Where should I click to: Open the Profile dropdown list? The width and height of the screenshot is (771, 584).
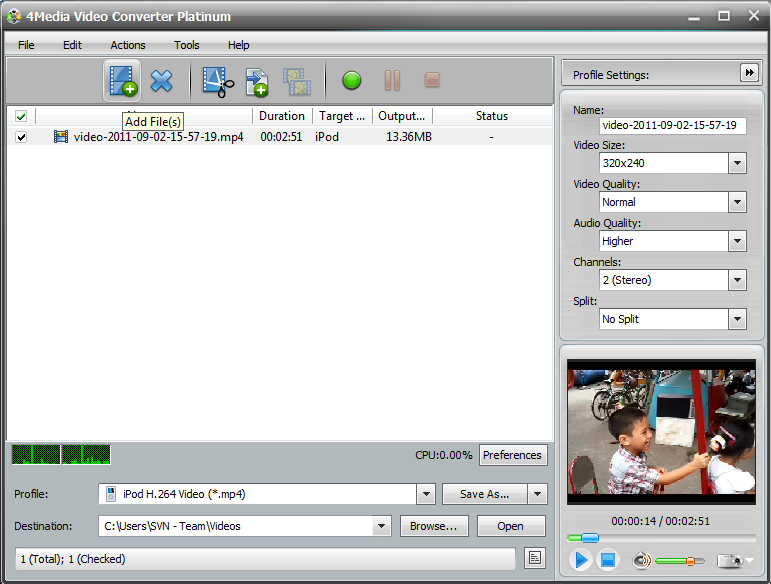(426, 494)
